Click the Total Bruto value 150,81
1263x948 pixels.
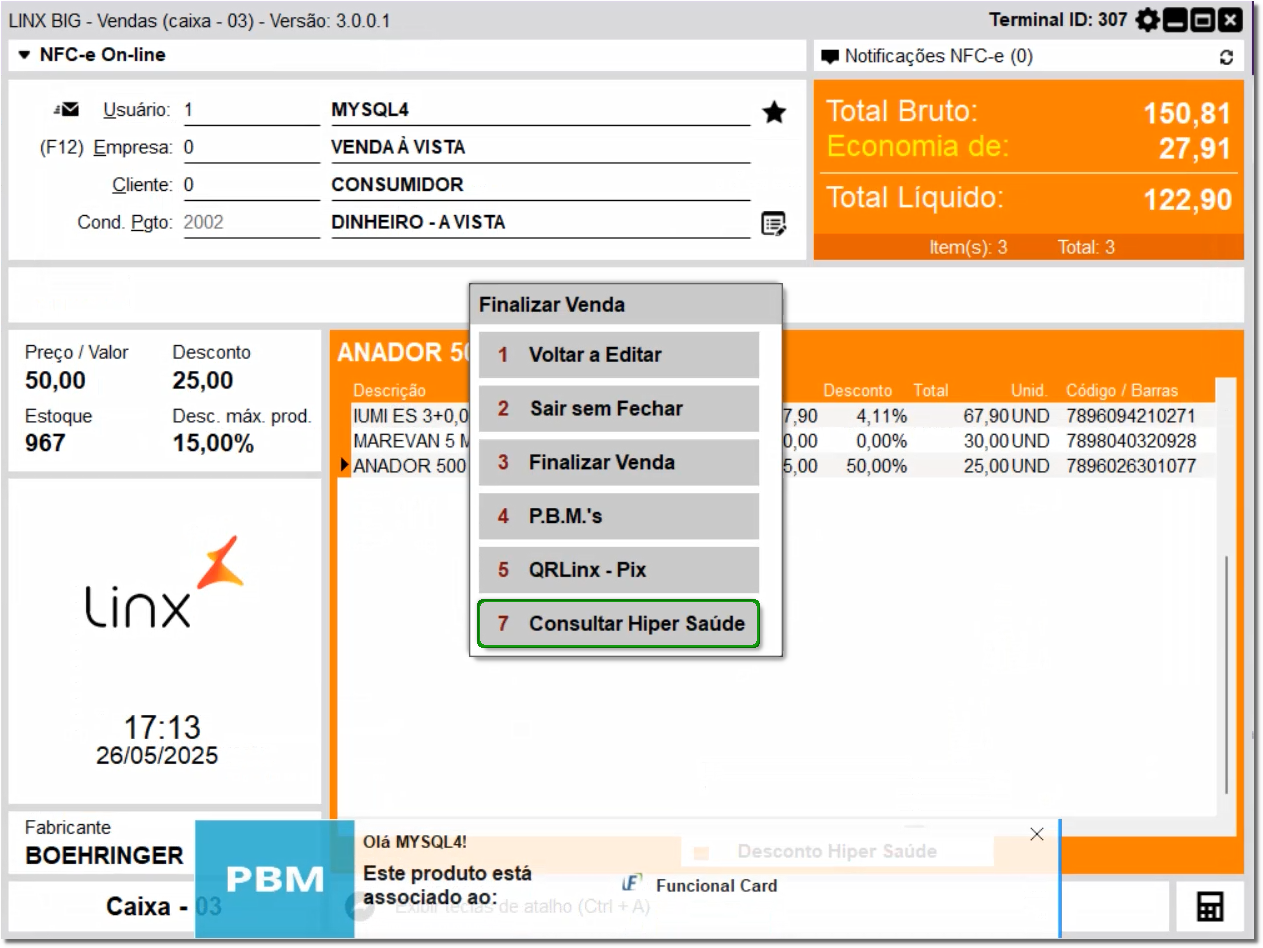pos(1187,114)
